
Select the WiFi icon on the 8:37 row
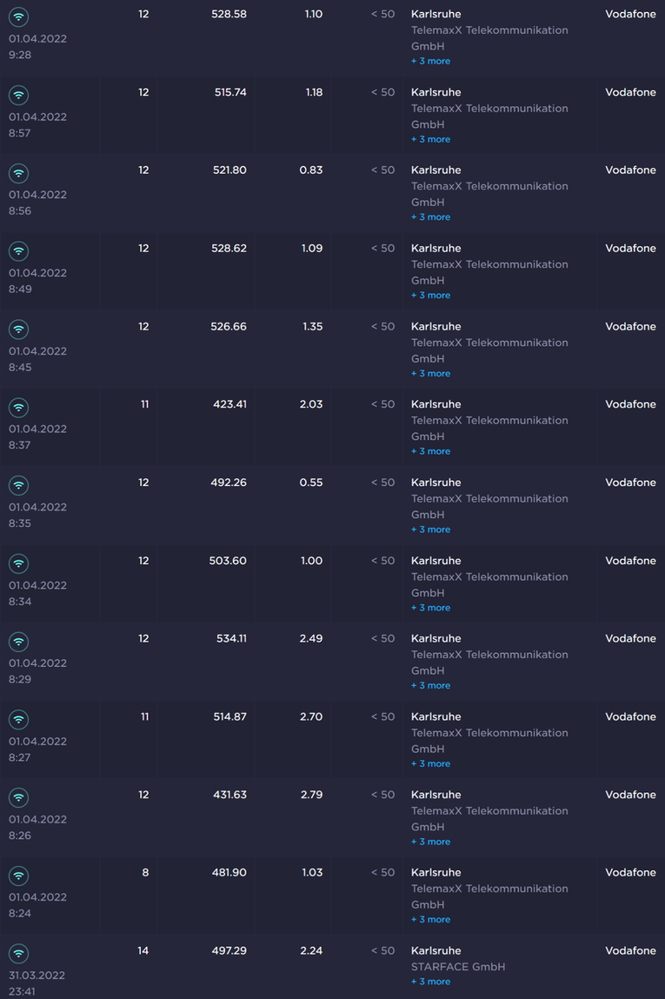click(x=18, y=407)
